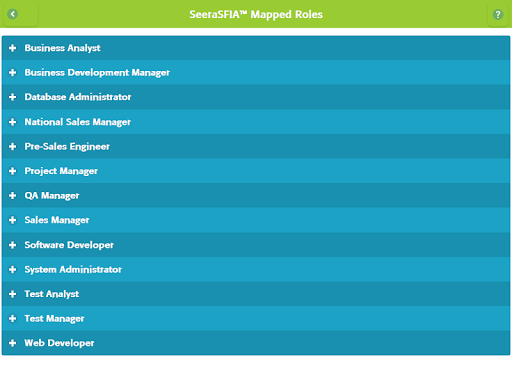Click the plus icon beside Software Developer

[x=13, y=245]
